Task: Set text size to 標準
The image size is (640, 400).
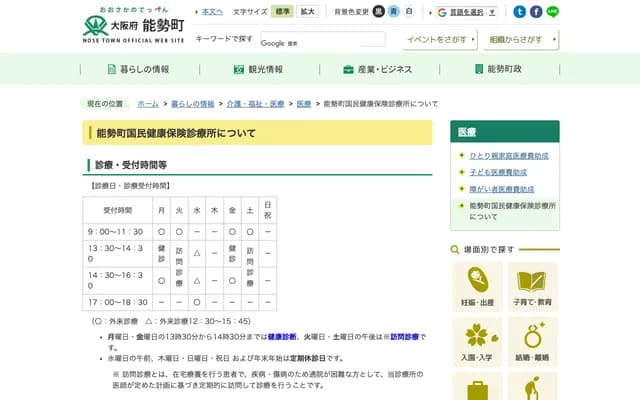Action: pyautogui.click(x=283, y=12)
